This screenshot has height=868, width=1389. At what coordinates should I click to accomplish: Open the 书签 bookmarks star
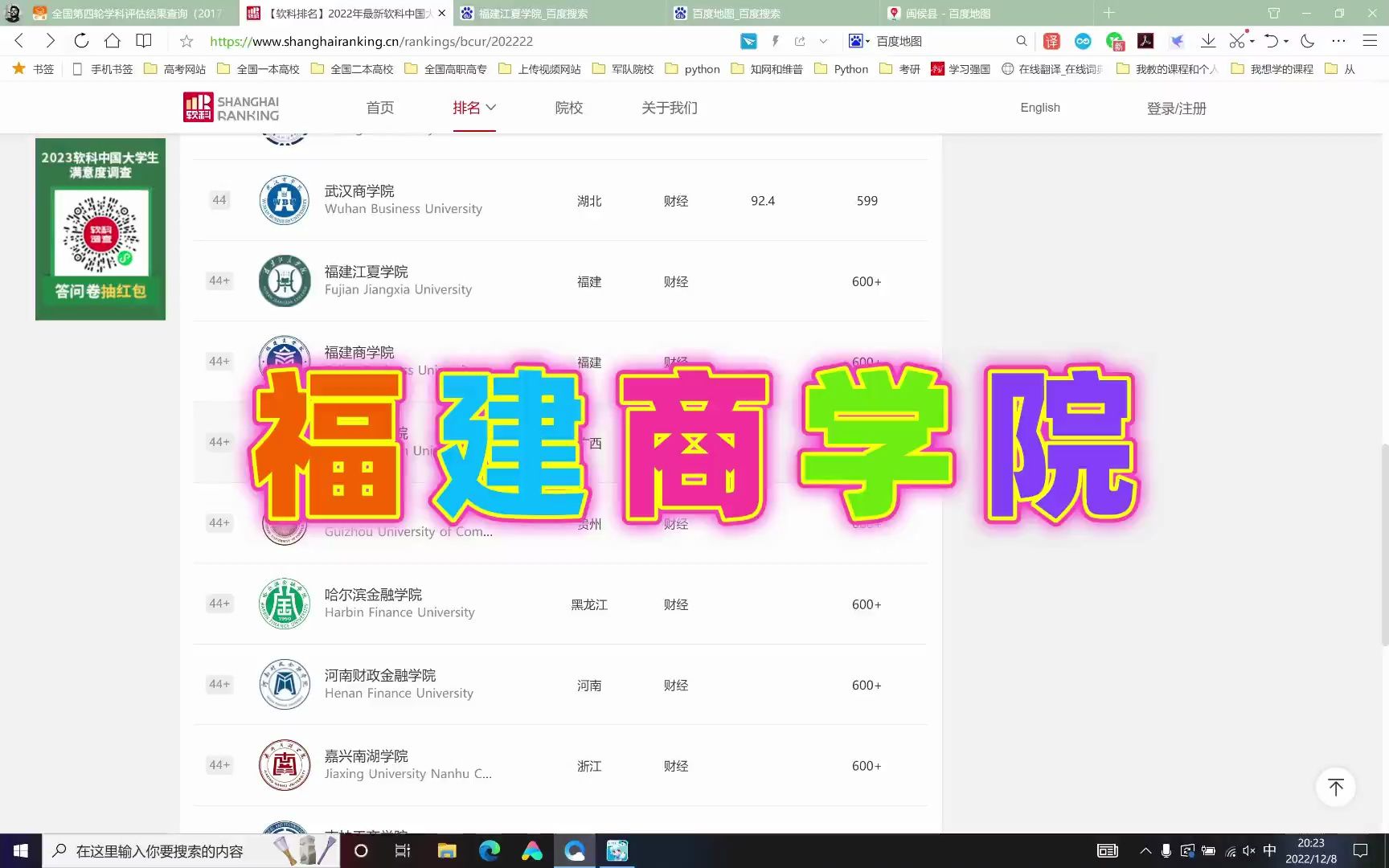coord(33,69)
